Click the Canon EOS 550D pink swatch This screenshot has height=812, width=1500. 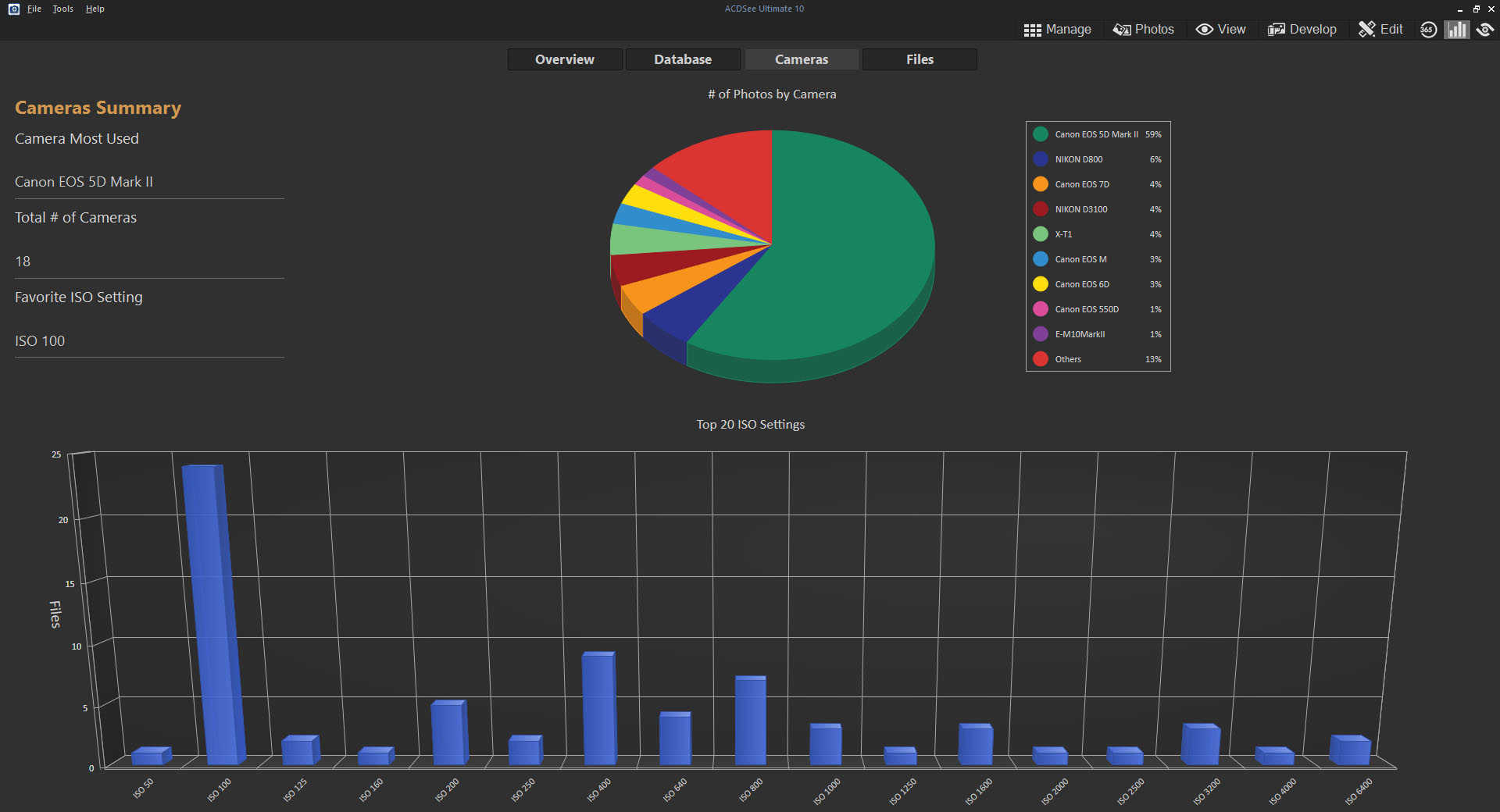coord(1040,309)
